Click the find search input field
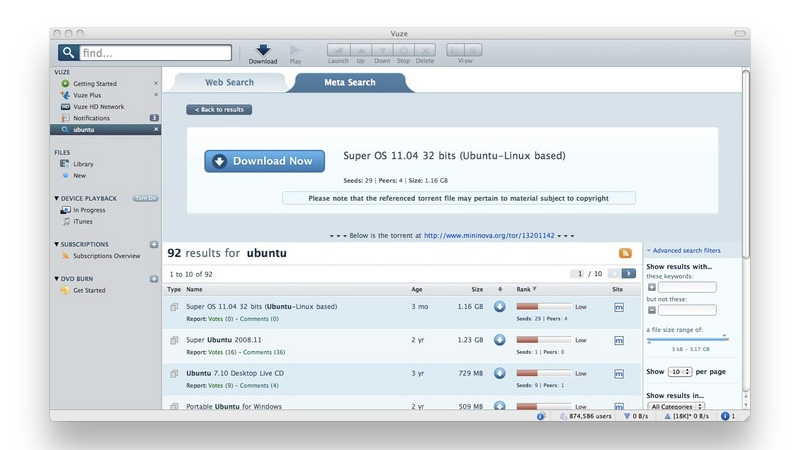Image resolution: width=800 pixels, height=450 pixels. (x=155, y=53)
